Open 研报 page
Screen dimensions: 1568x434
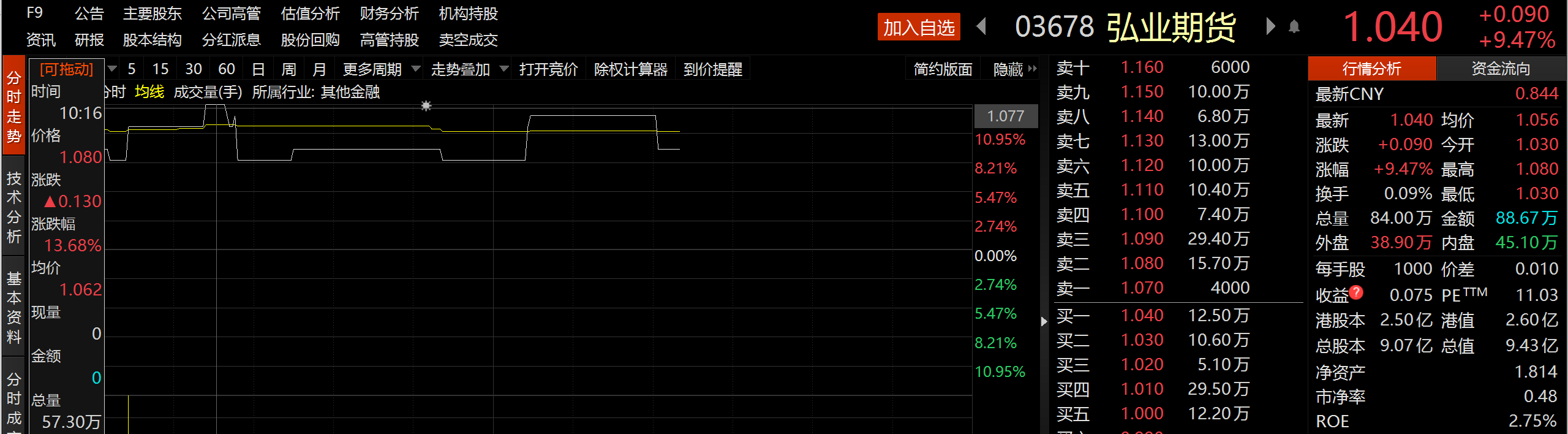tap(89, 40)
